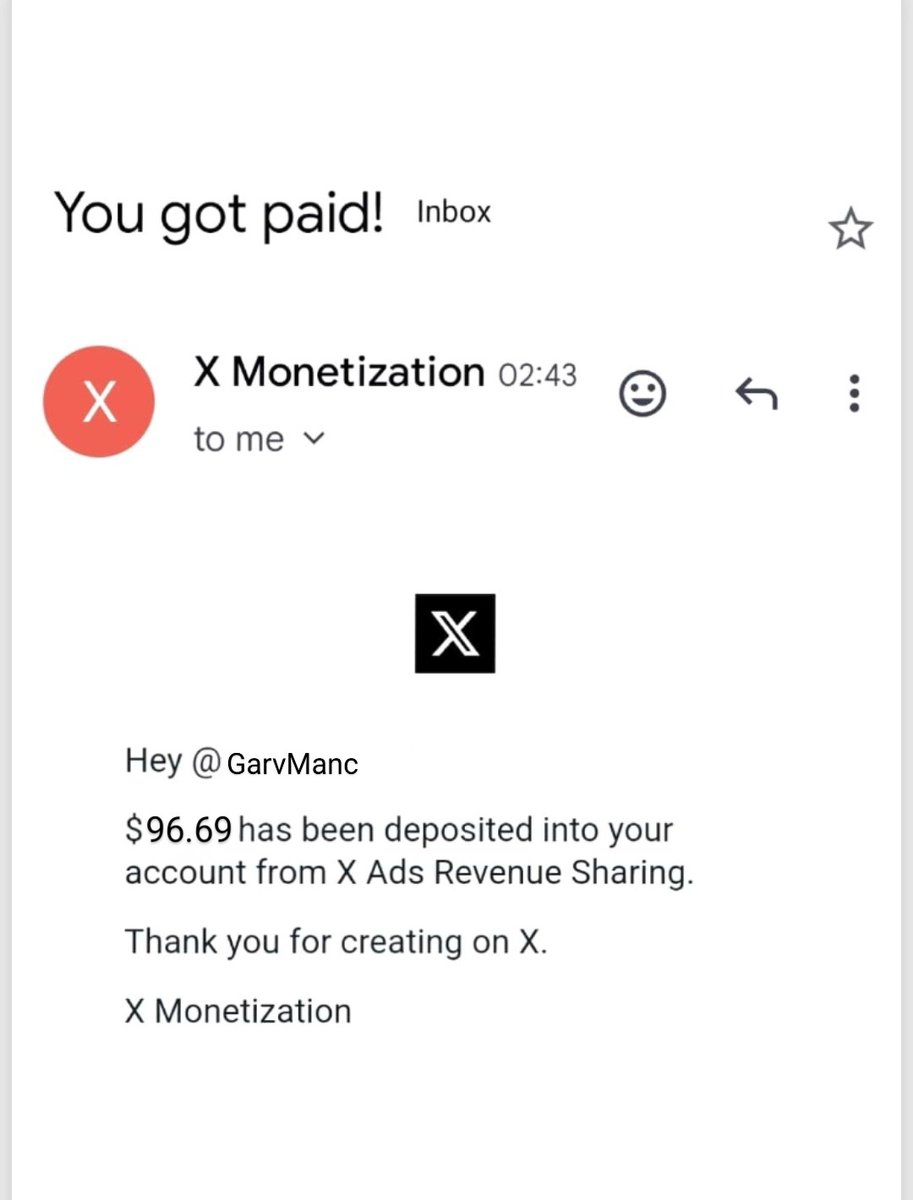Click the GarvManc handle in greeting
The width and height of the screenshot is (913, 1200).
(x=292, y=765)
